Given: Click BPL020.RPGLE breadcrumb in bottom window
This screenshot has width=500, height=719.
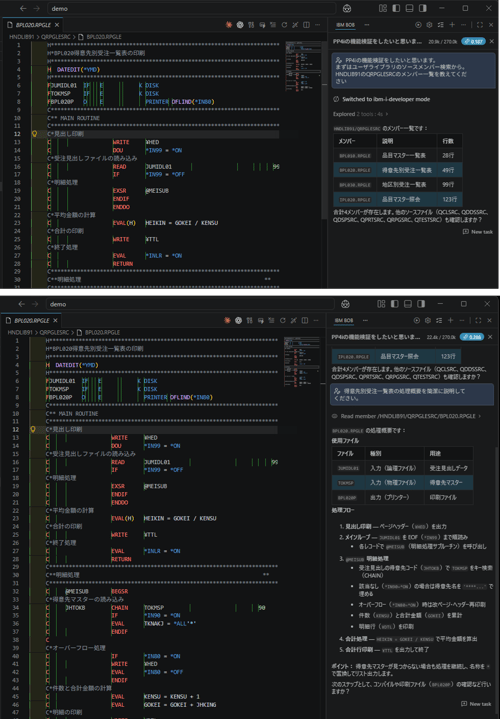Looking at the screenshot, I should (99, 332).
